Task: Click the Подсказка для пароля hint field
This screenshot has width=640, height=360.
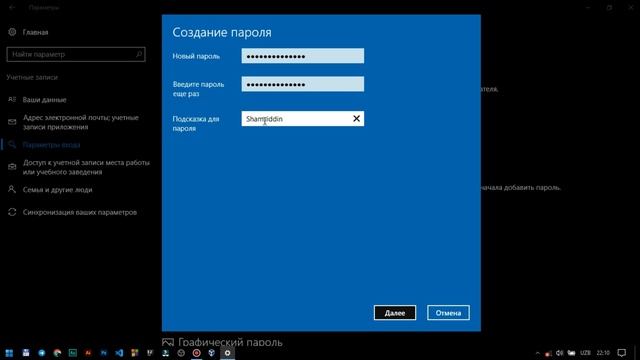Action: [302, 119]
